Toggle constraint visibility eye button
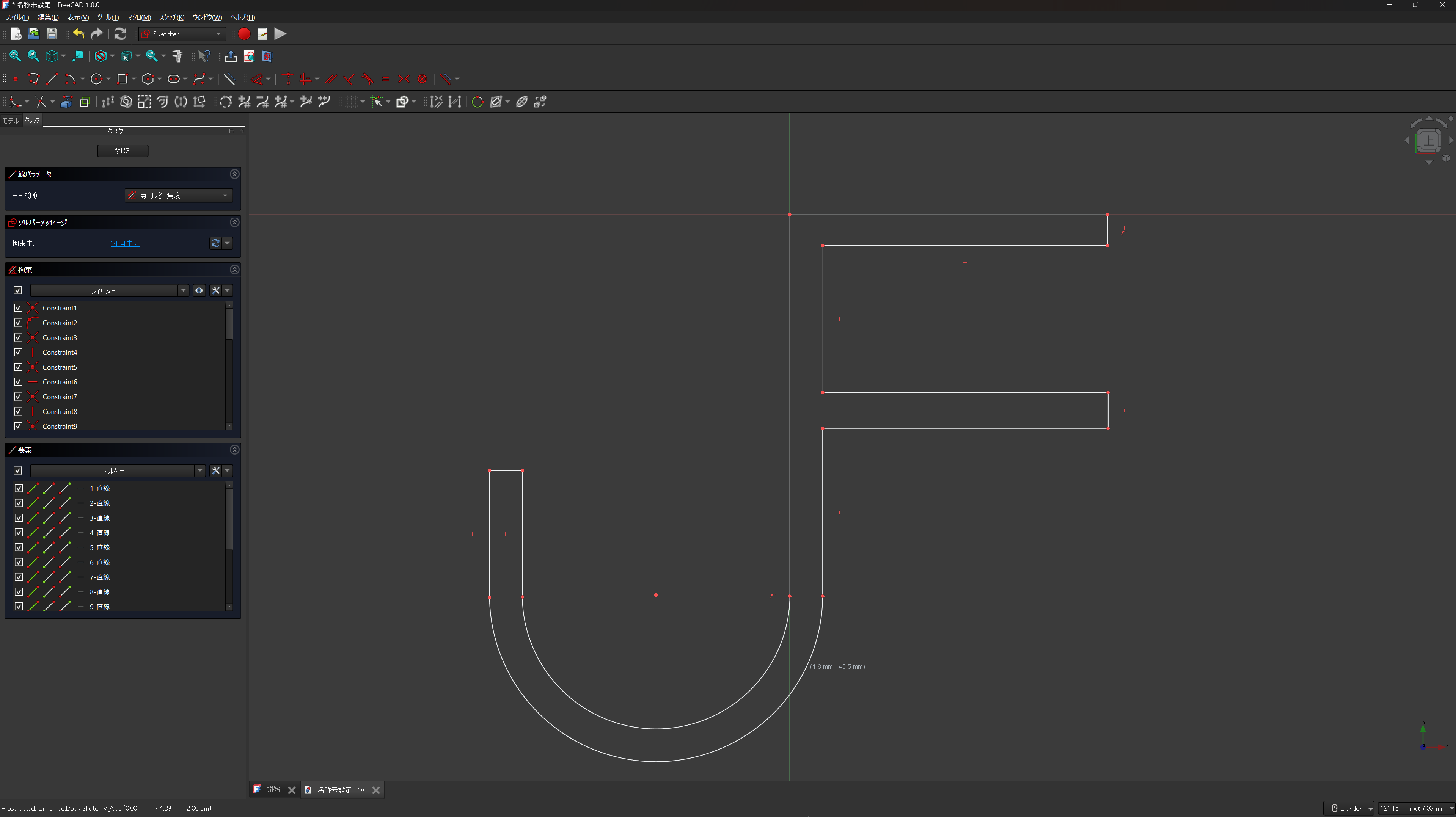Viewport: 1456px width, 817px height. point(199,290)
